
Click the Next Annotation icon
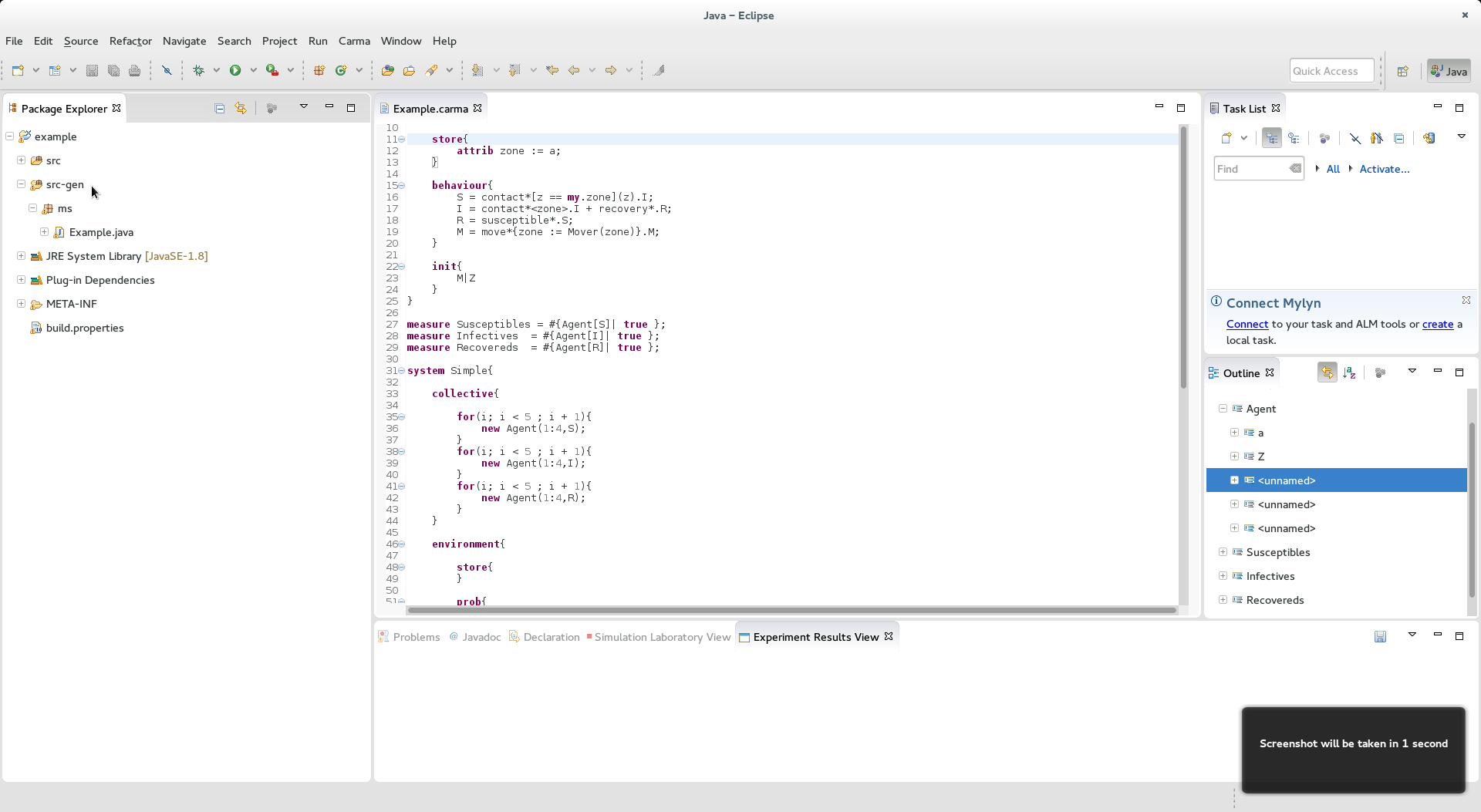pos(477,70)
